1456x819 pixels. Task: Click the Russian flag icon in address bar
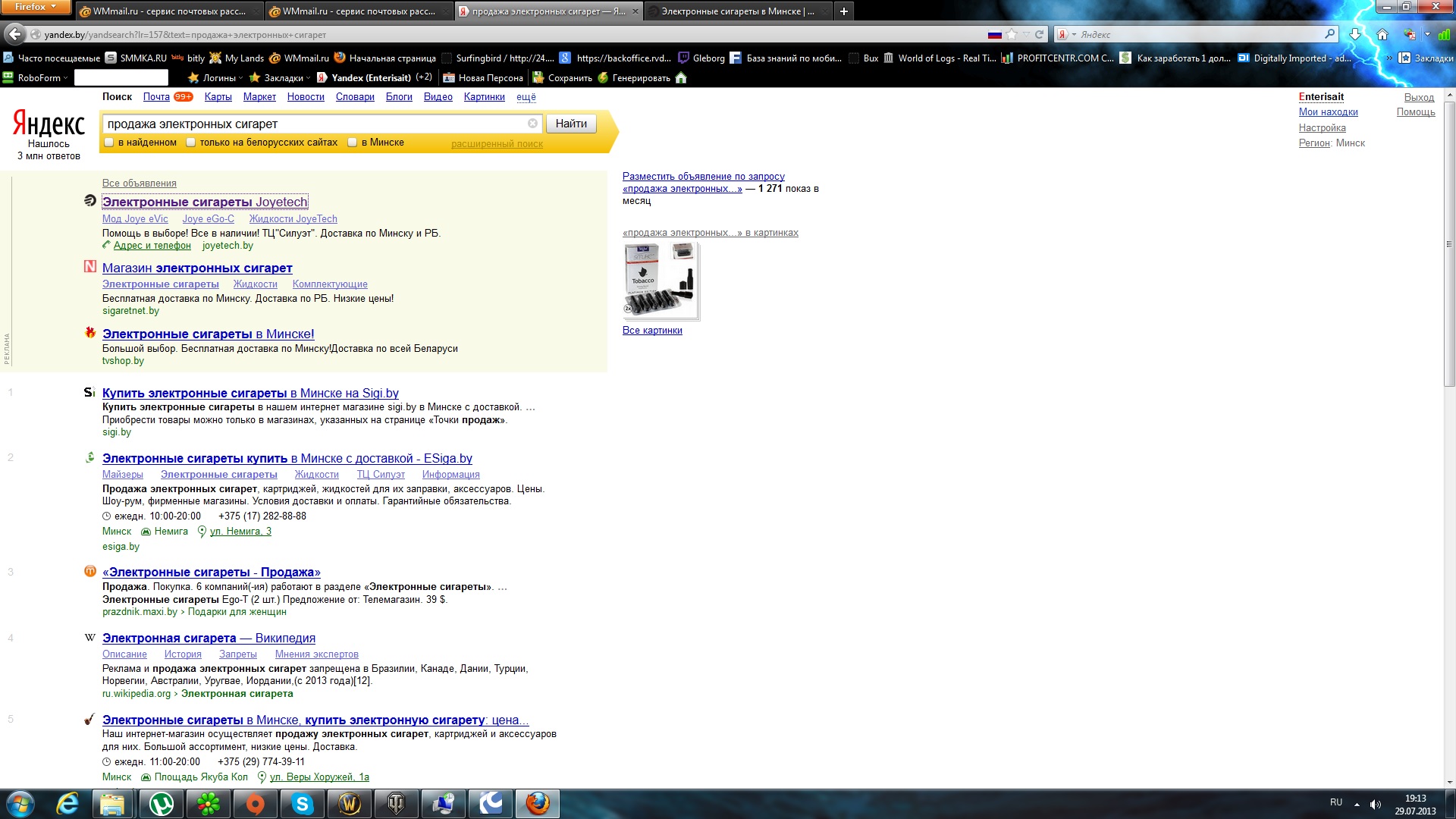[x=994, y=34]
